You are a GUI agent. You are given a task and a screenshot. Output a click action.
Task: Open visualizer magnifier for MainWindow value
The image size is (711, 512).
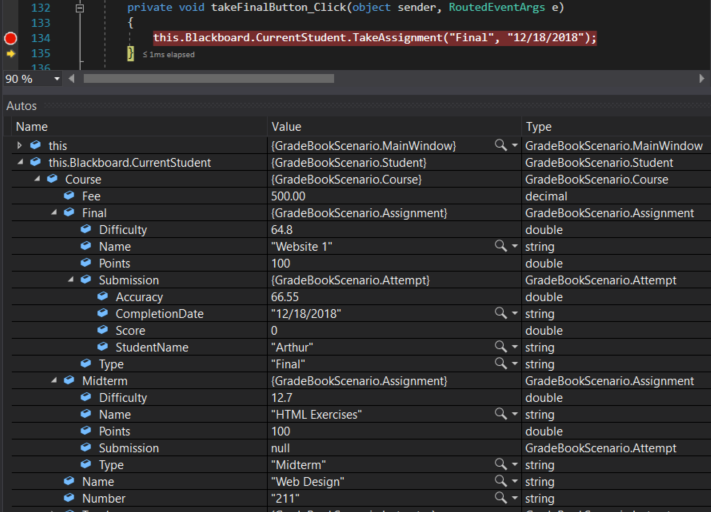pos(501,145)
